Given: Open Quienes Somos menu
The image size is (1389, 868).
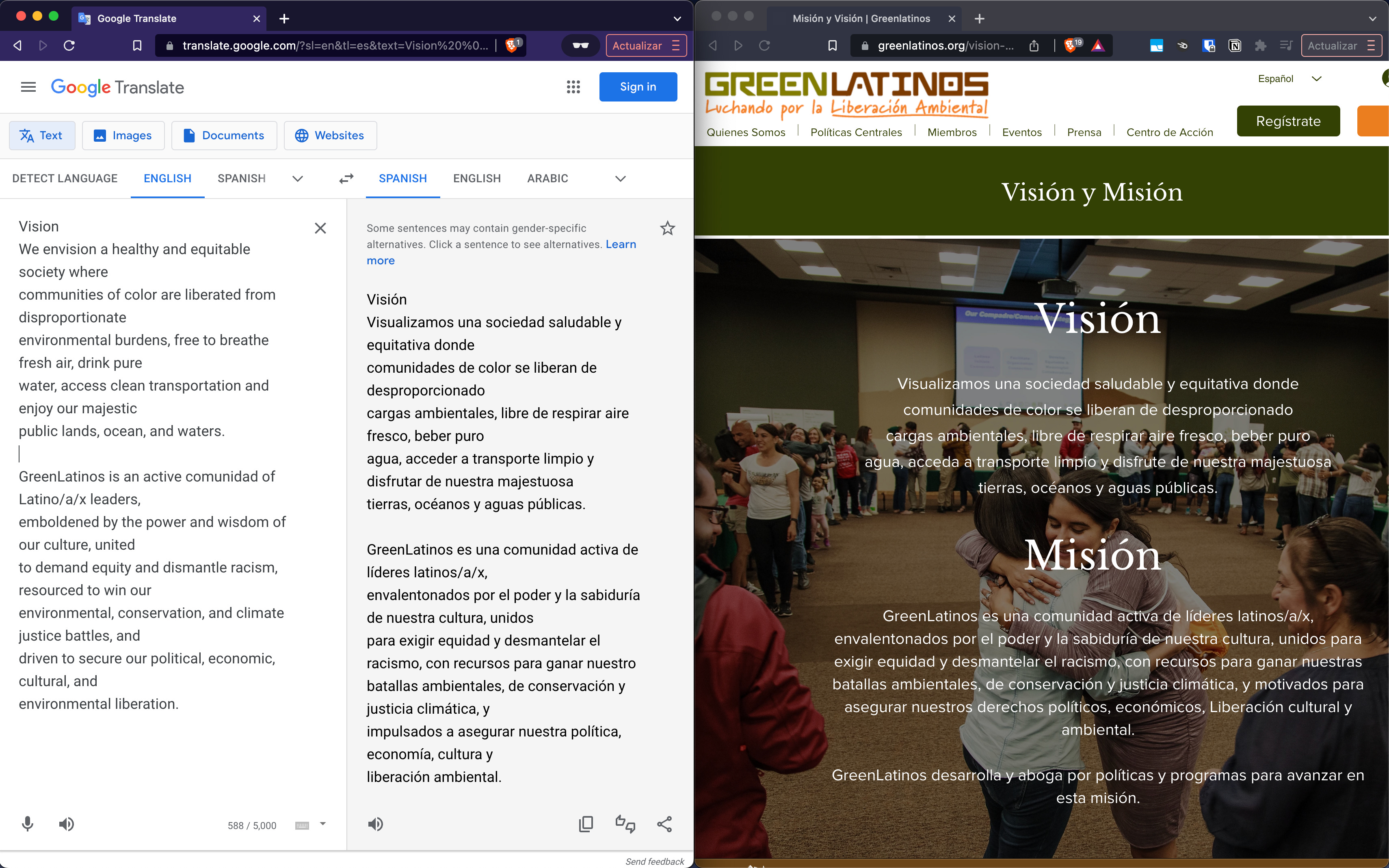Looking at the screenshot, I should tap(746, 132).
